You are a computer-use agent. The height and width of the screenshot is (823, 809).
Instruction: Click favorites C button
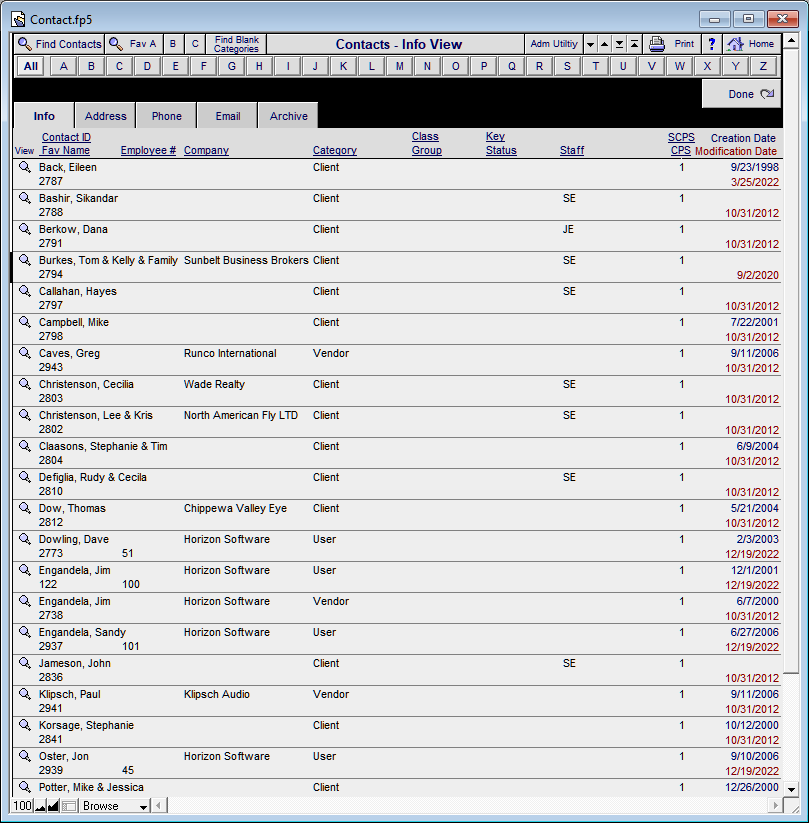click(x=195, y=44)
